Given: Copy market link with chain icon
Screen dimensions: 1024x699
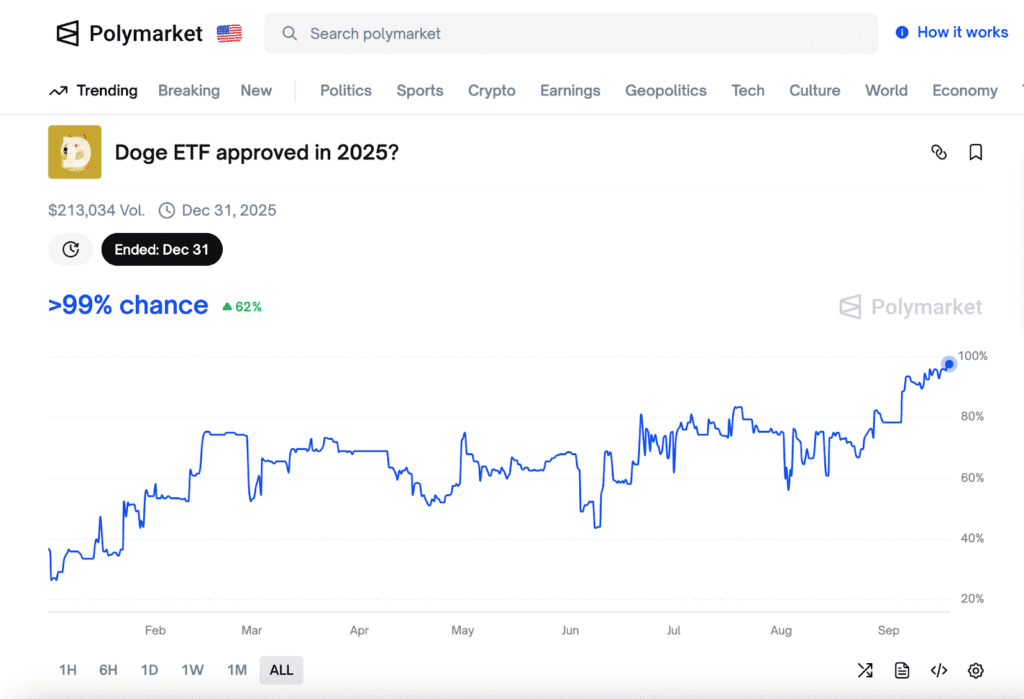Looking at the screenshot, I should [x=938, y=152].
